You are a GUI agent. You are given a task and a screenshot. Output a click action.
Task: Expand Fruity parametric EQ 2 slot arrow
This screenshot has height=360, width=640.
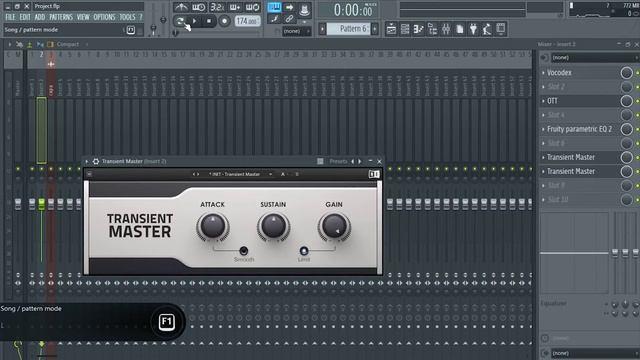(x=543, y=129)
